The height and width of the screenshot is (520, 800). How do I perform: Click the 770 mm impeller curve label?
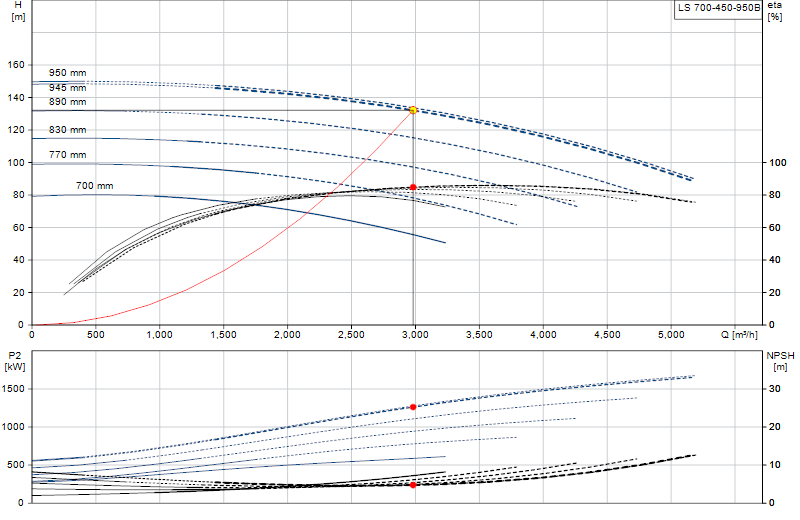click(x=67, y=155)
